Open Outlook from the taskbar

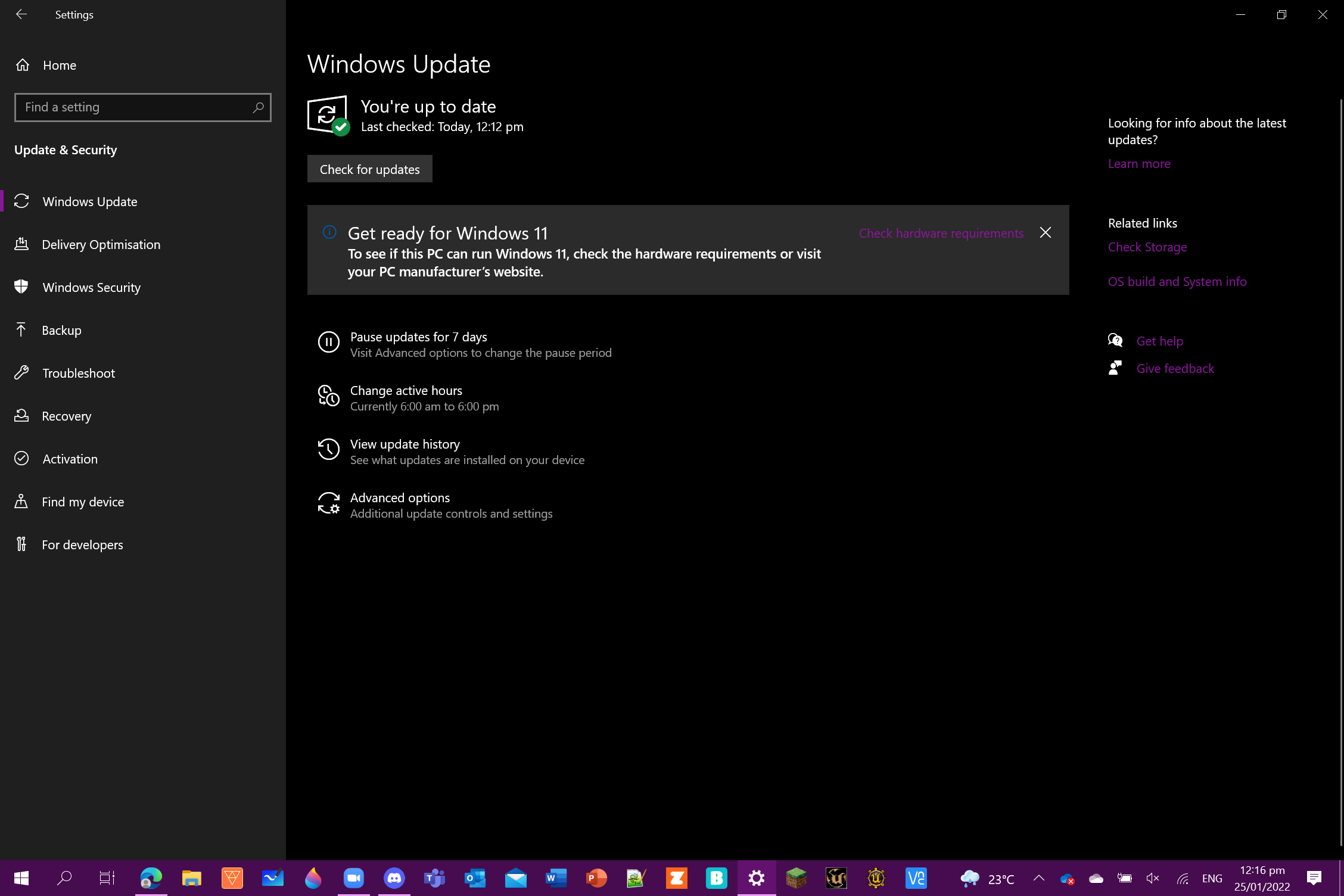[475, 878]
